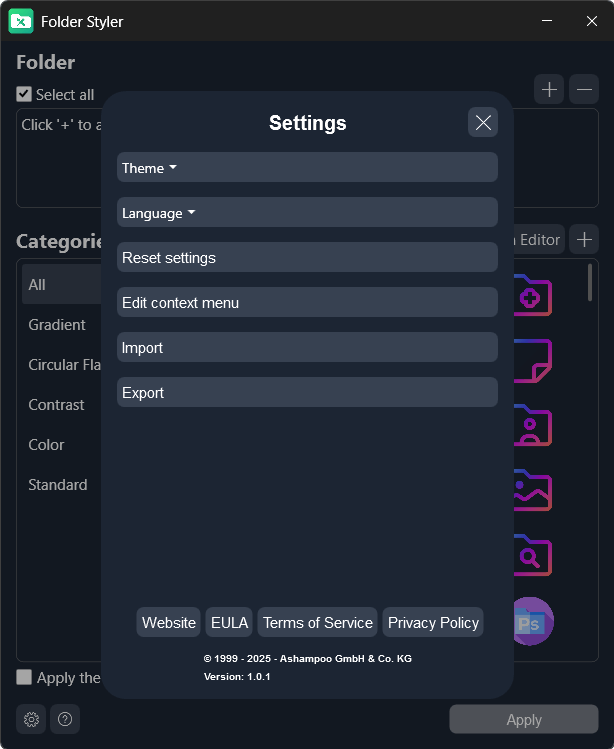Expand the Language dropdown
This screenshot has height=749, width=614.
click(307, 213)
